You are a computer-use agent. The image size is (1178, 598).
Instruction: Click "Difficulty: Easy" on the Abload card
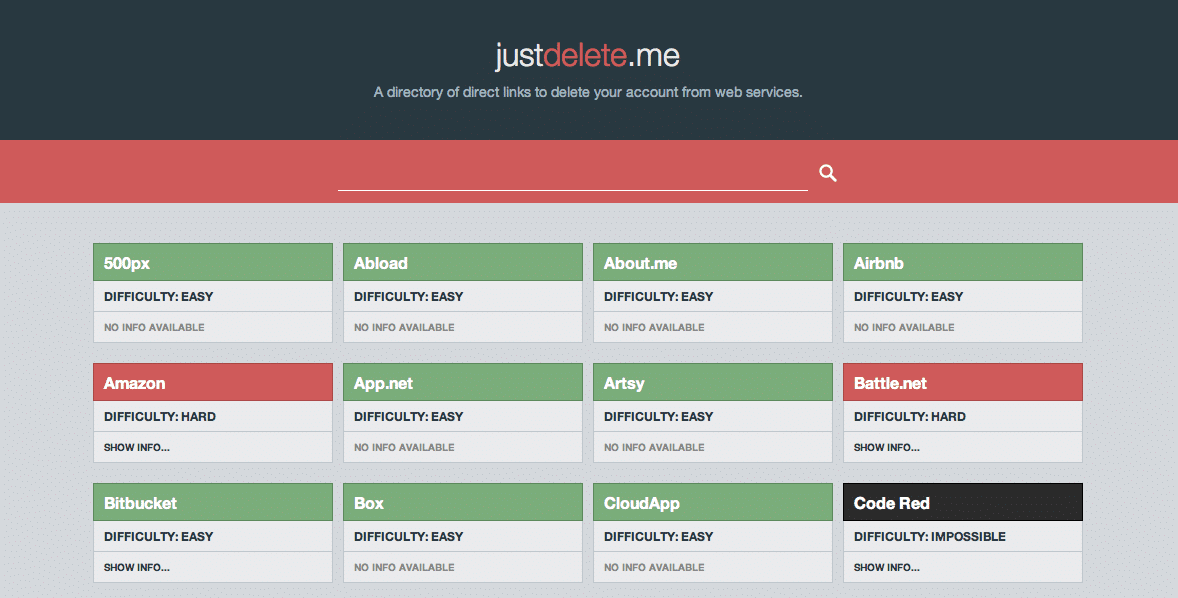pyautogui.click(x=409, y=297)
